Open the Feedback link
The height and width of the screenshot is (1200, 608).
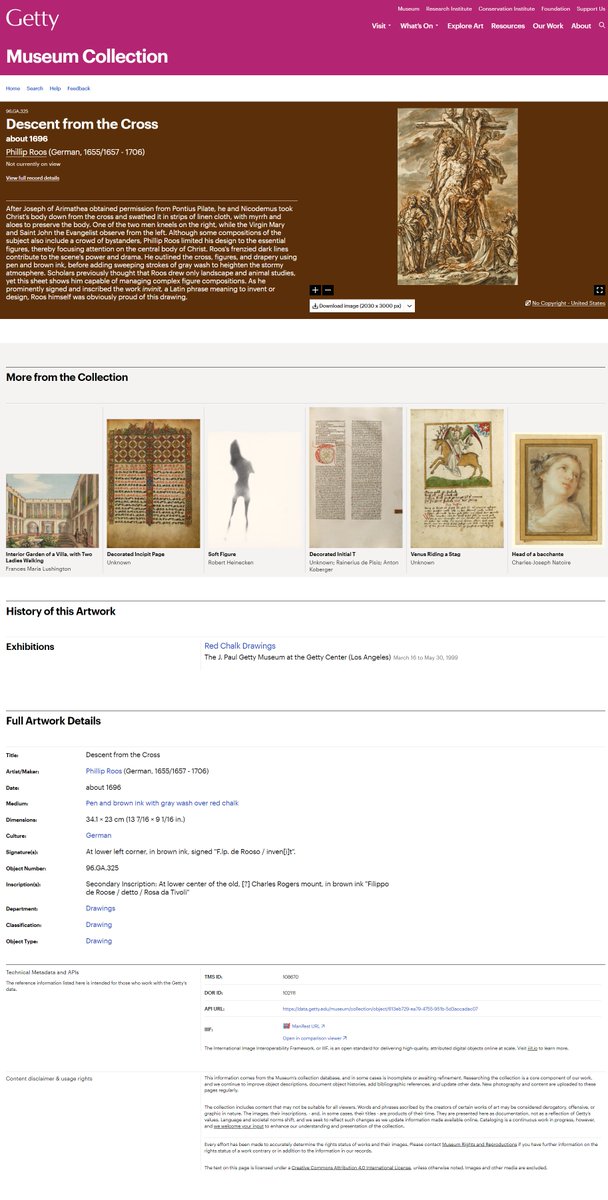point(79,88)
